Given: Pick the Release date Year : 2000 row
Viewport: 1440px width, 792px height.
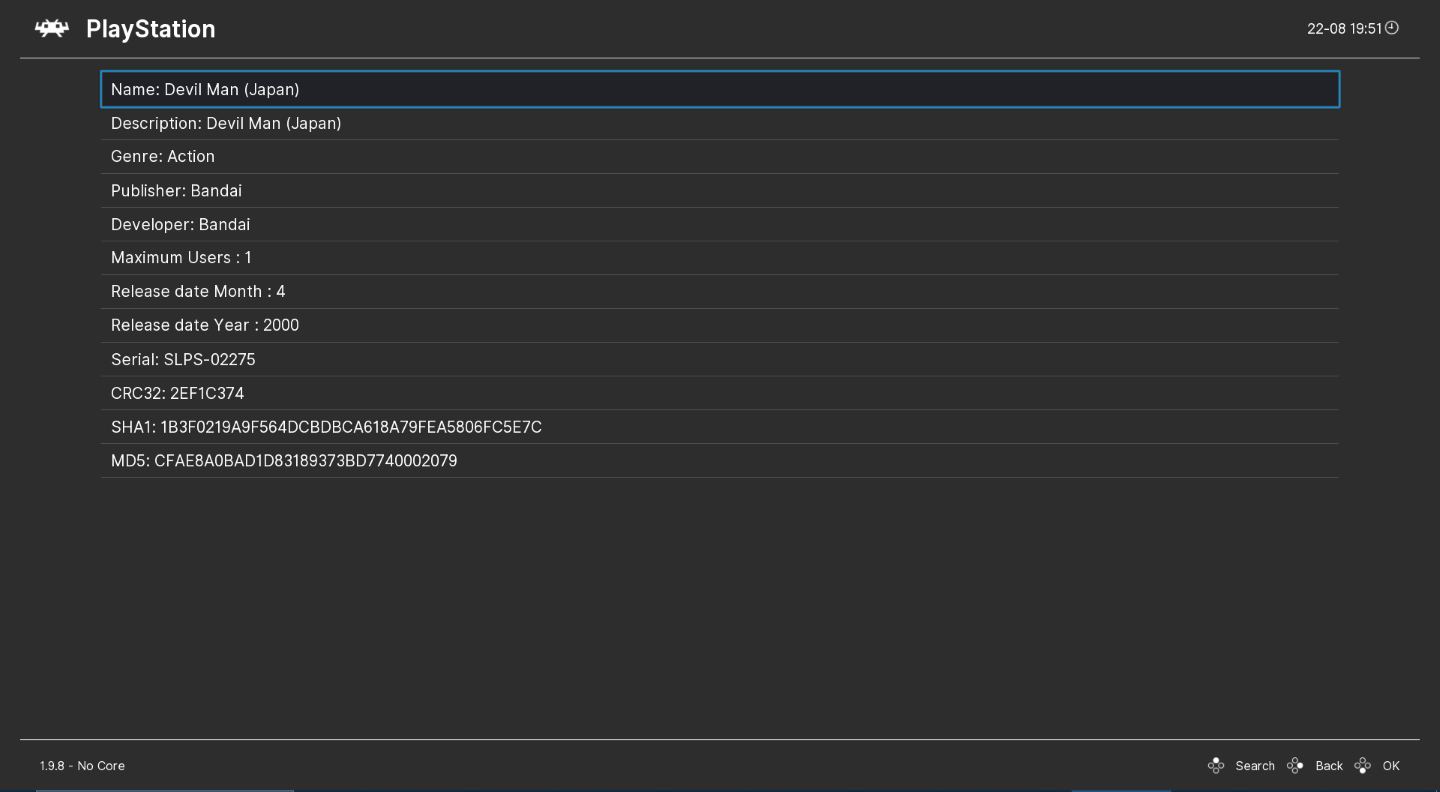Looking at the screenshot, I should click(x=720, y=326).
